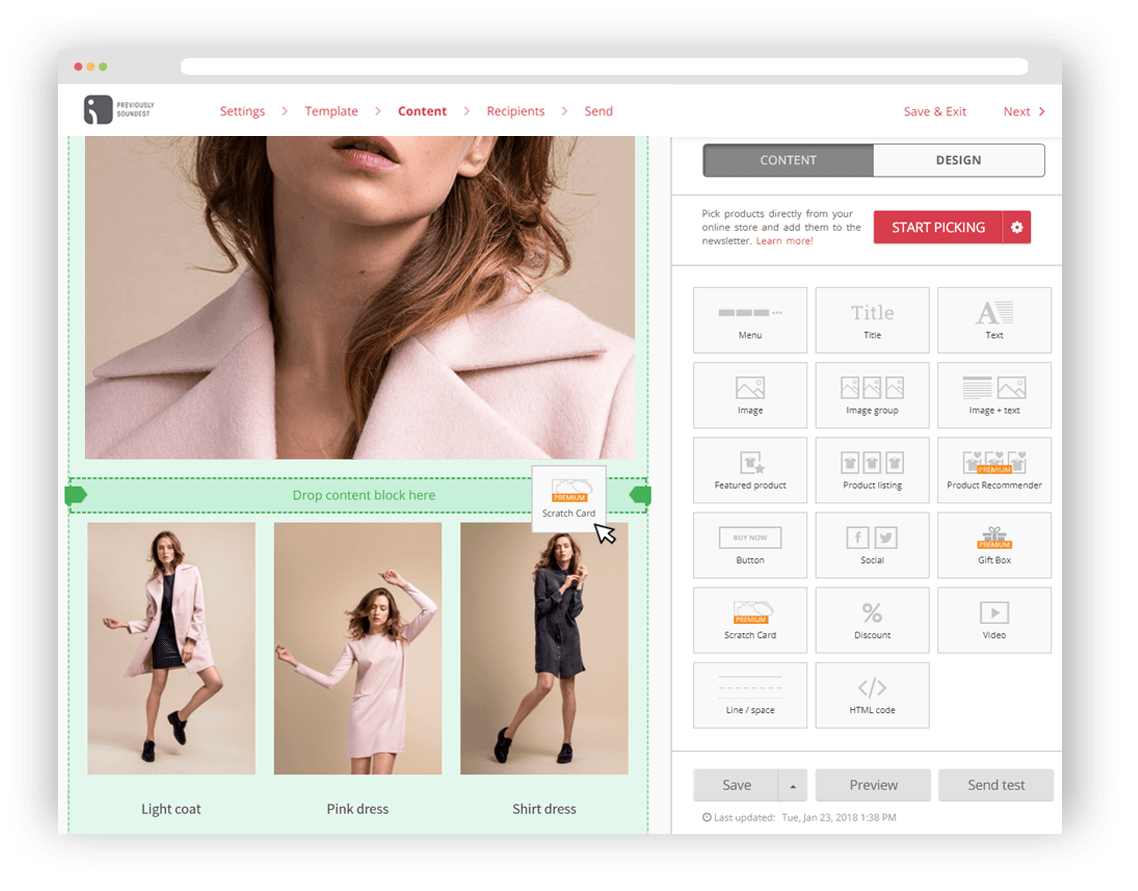Image resolution: width=1138 pixels, height=891 pixels.
Task: Select the Video content block
Action: [994, 620]
